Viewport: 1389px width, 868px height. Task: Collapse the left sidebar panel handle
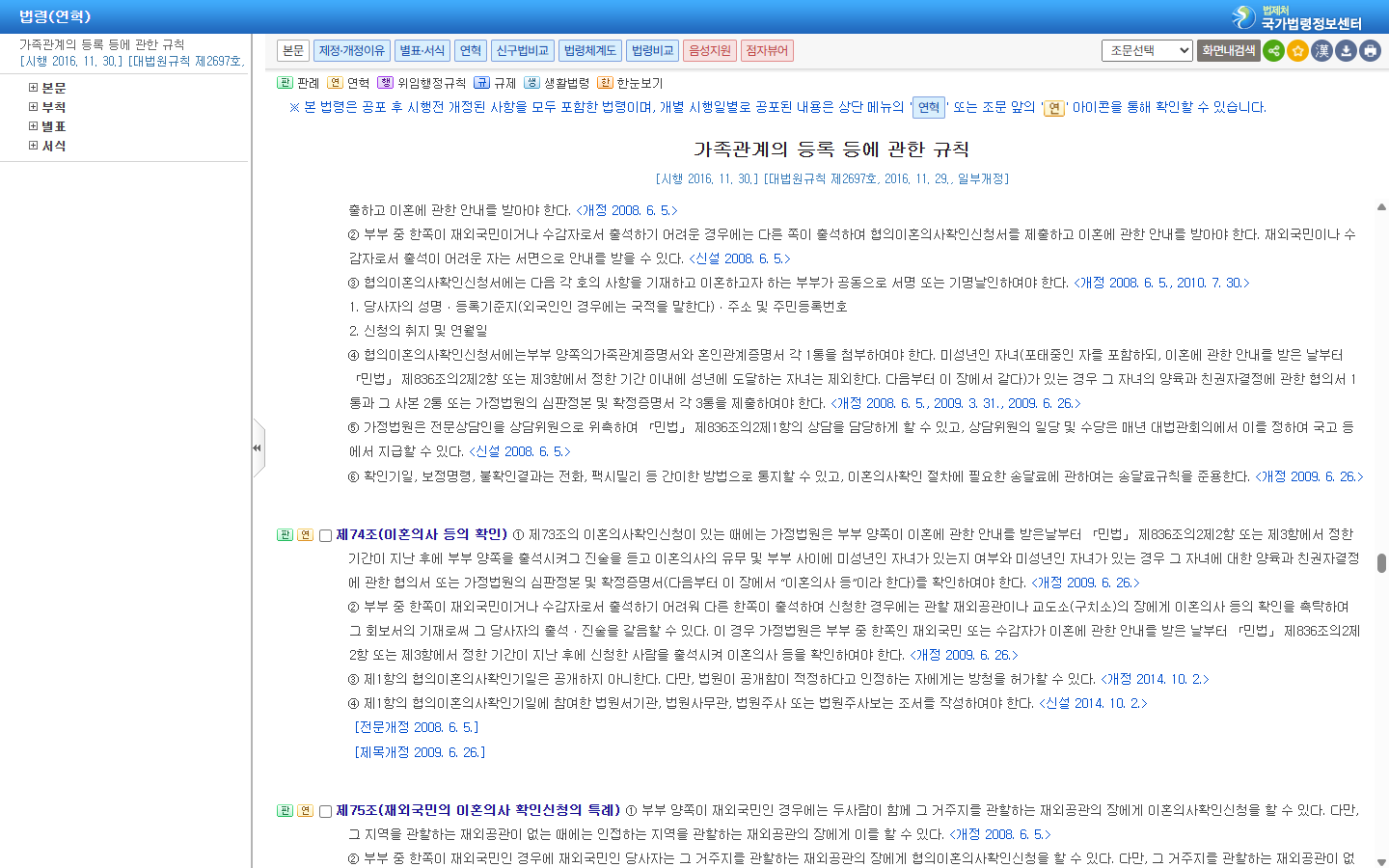(x=258, y=448)
